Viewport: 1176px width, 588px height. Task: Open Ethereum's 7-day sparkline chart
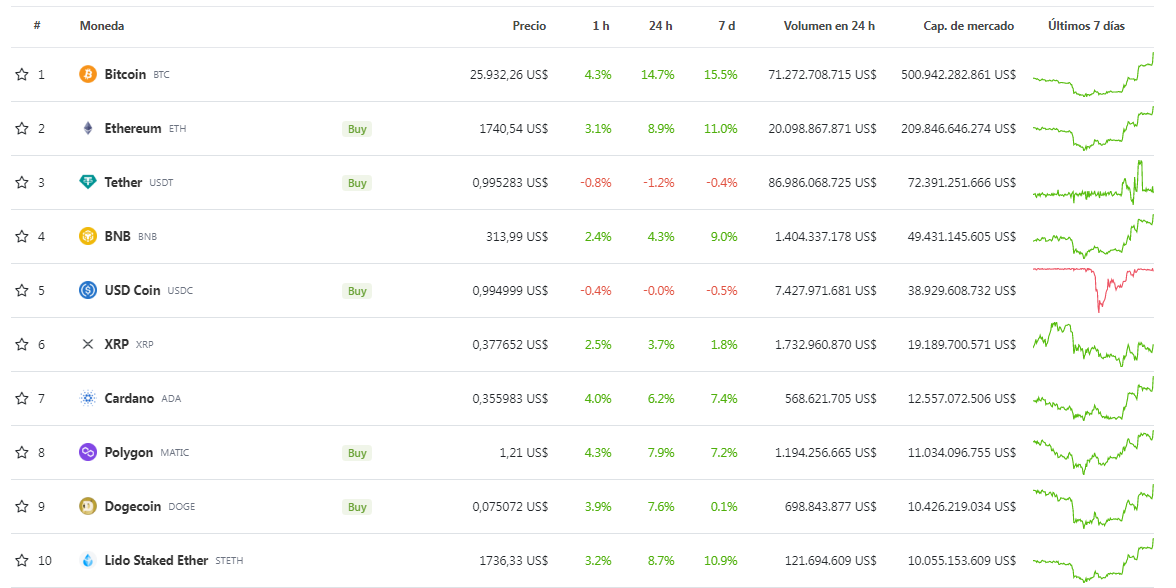tap(1093, 128)
